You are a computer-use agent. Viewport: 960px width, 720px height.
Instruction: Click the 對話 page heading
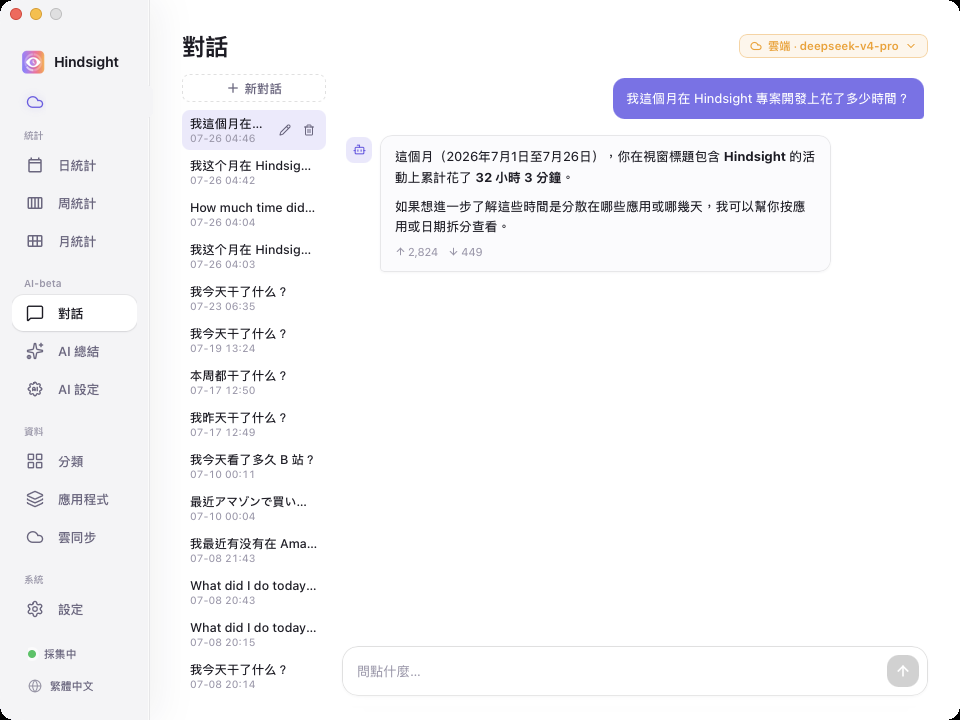[205, 47]
